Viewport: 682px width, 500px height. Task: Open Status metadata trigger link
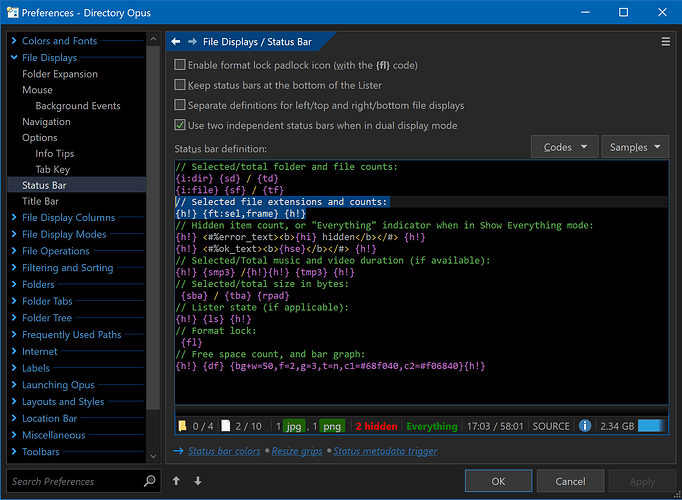pyautogui.click(x=385, y=451)
